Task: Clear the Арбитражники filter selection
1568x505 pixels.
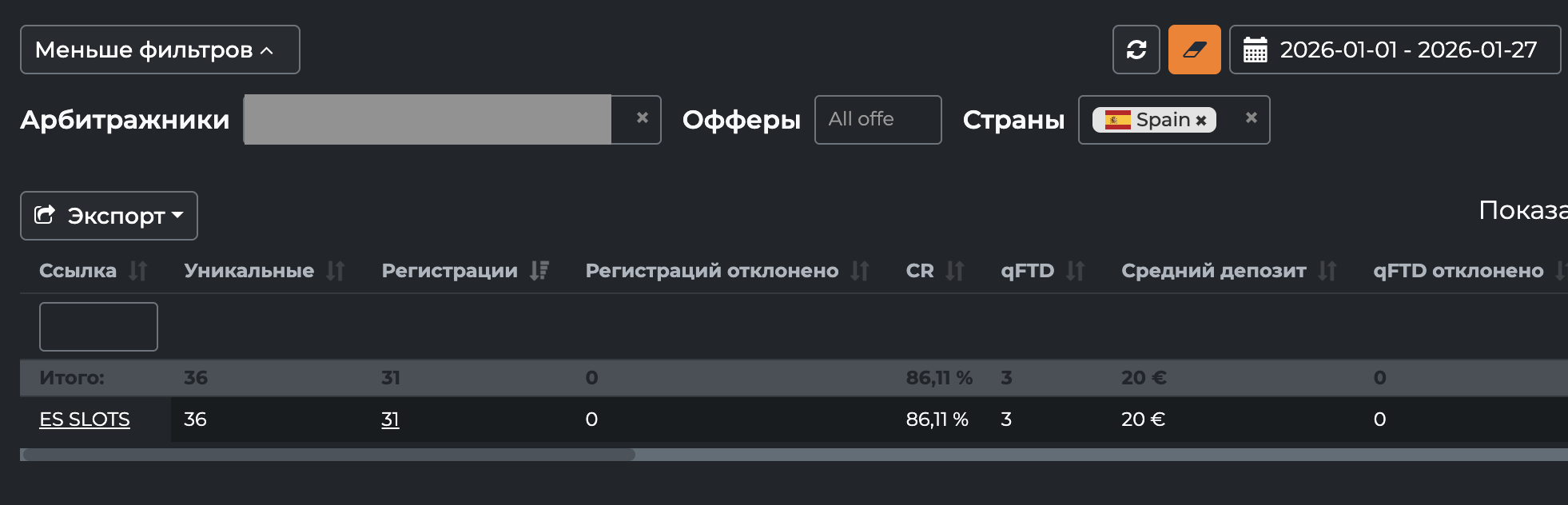Action: pyautogui.click(x=642, y=118)
